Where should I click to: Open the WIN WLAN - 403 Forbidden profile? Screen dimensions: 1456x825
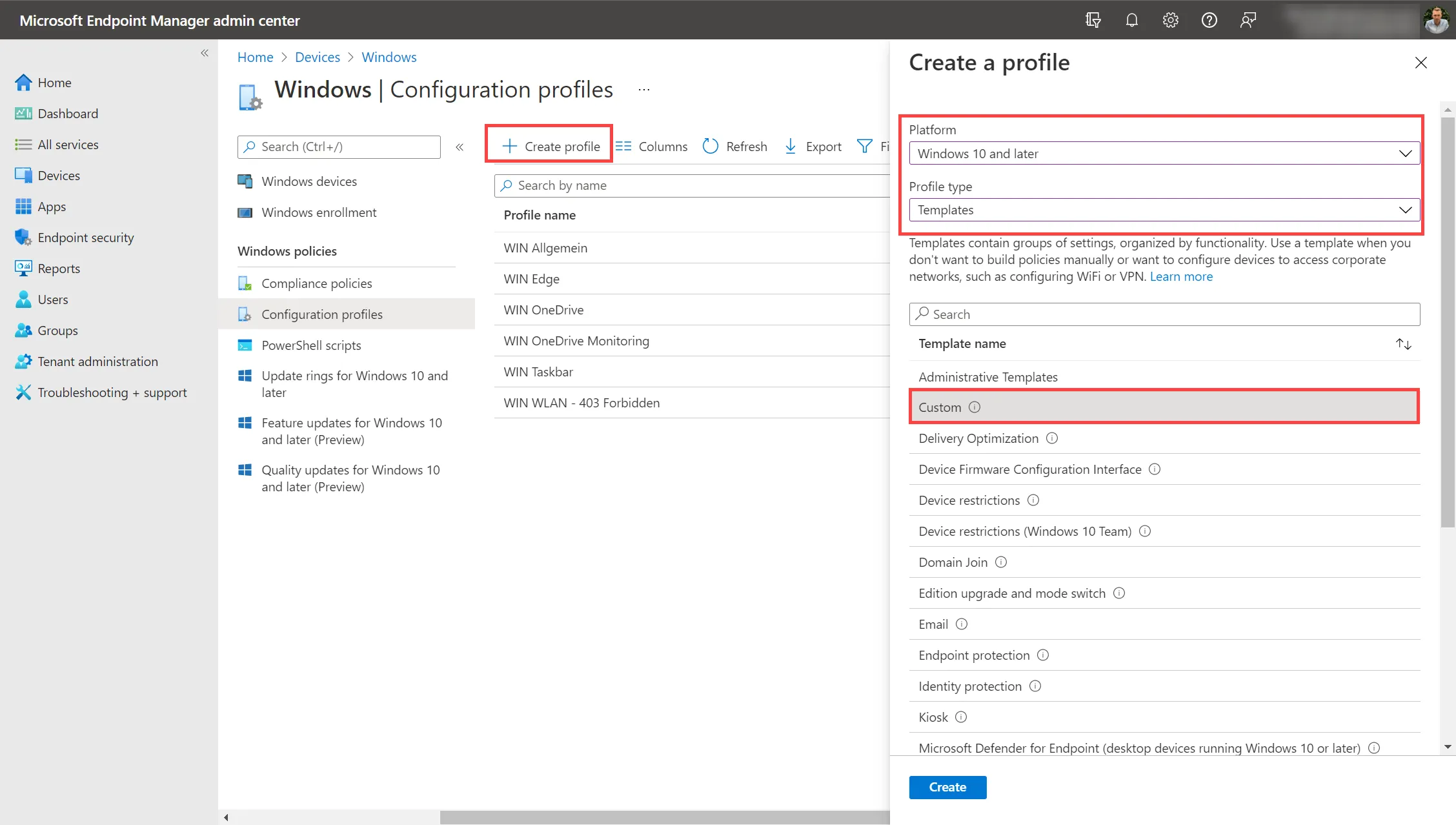point(581,403)
